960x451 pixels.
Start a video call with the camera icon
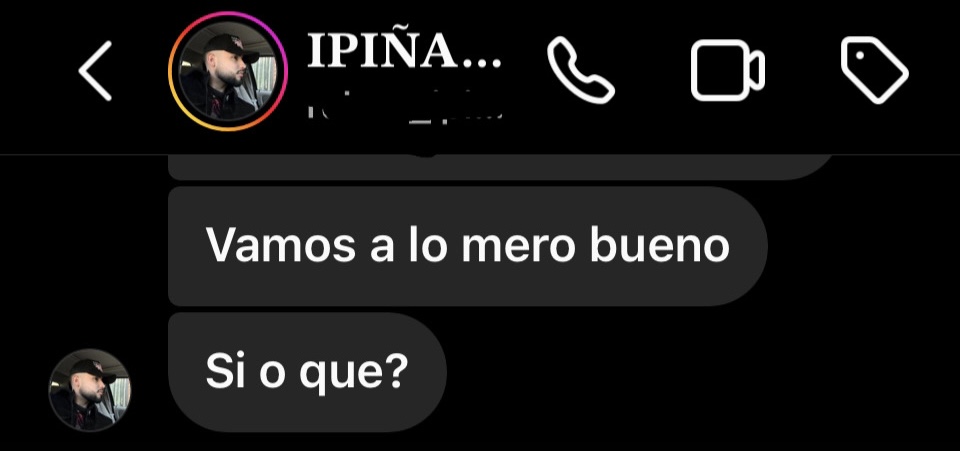727,70
